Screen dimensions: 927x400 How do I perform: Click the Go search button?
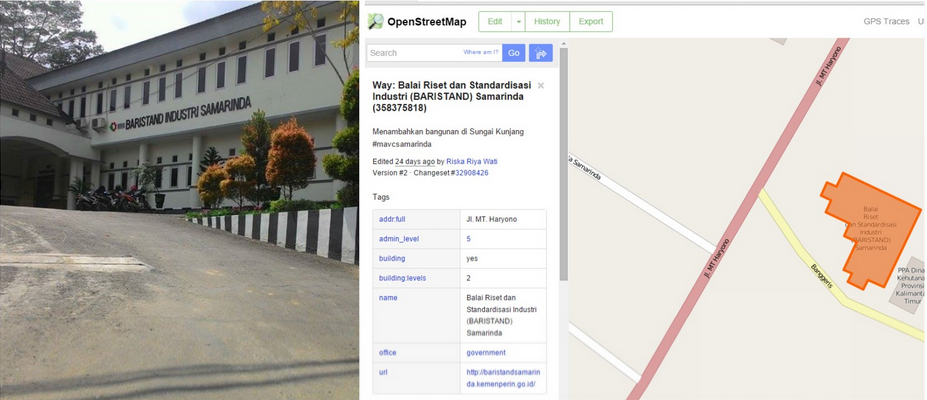[514, 53]
